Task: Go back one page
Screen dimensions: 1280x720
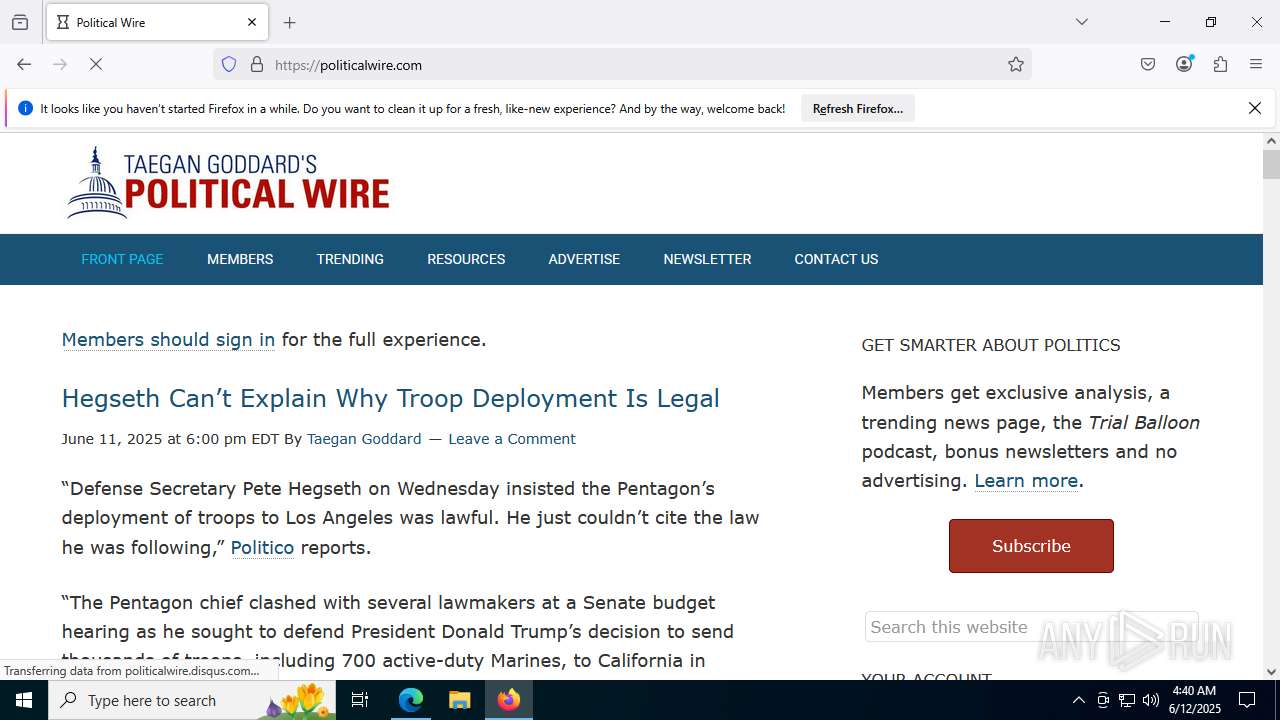Action: pyautogui.click(x=24, y=64)
